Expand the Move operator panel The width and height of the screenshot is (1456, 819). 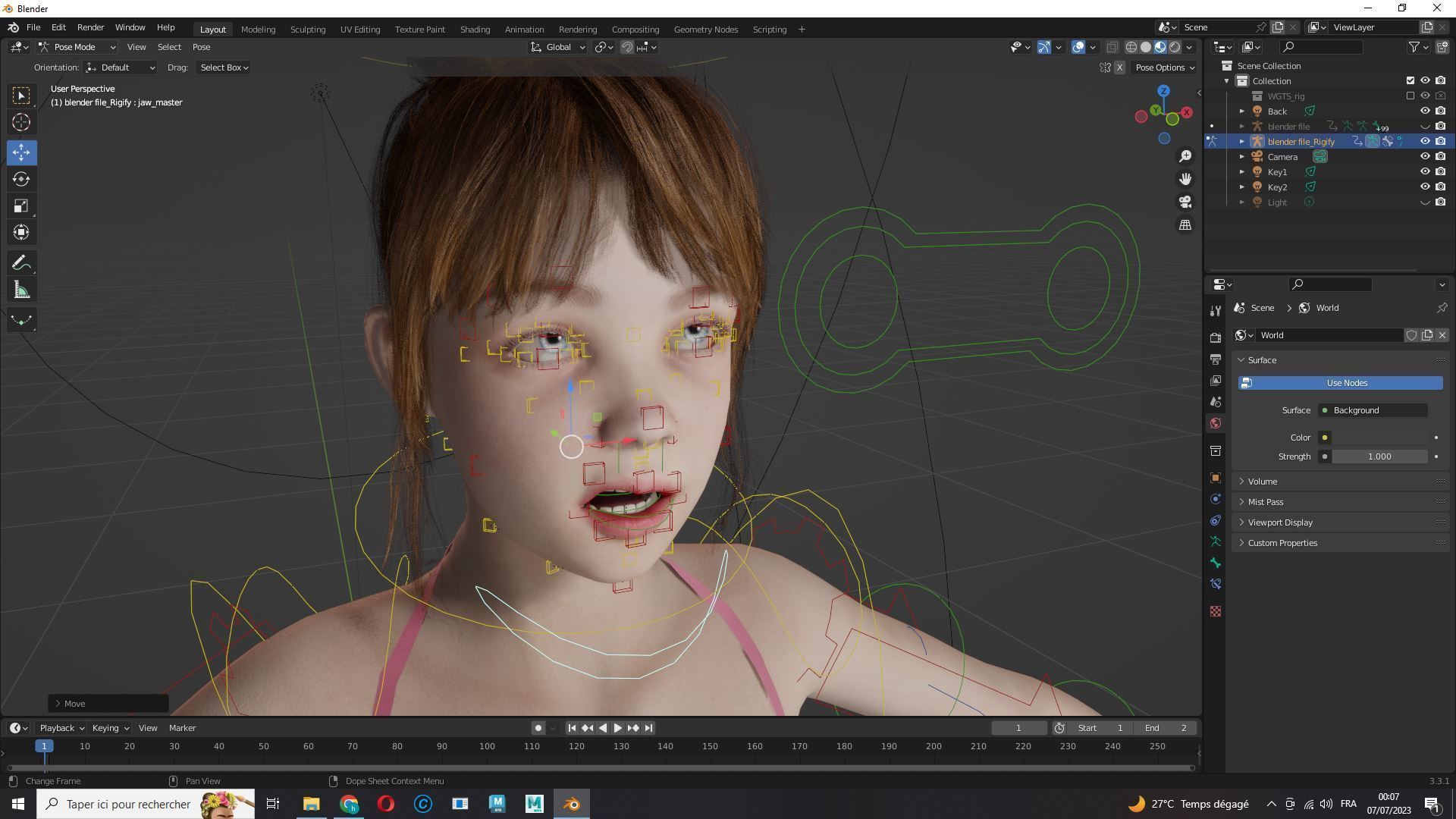tap(108, 704)
